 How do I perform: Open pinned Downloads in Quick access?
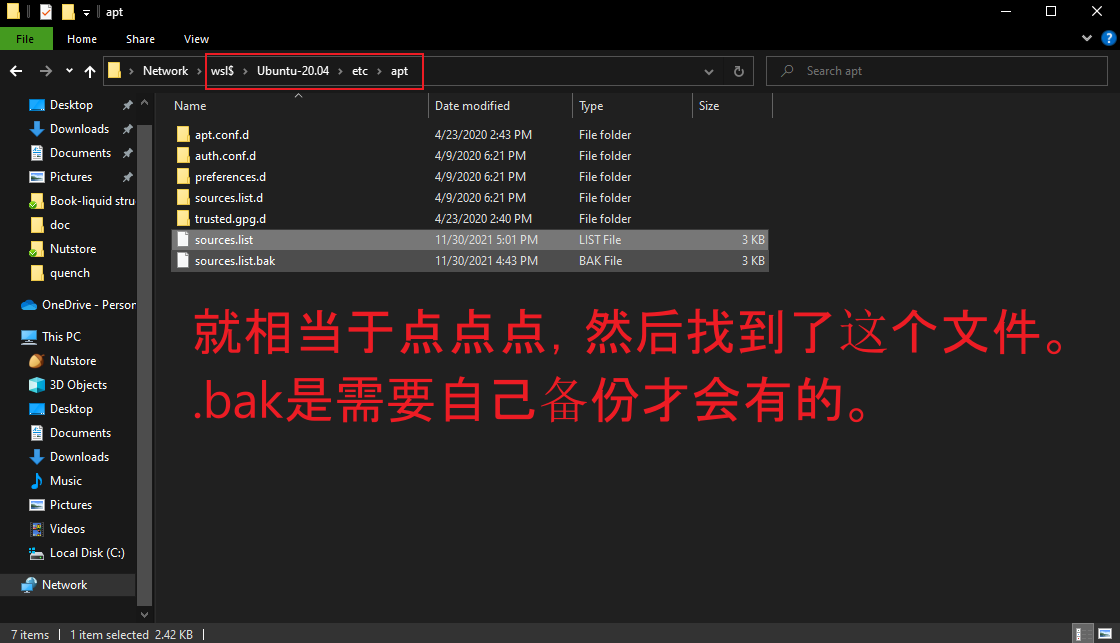pyautogui.click(x=79, y=129)
